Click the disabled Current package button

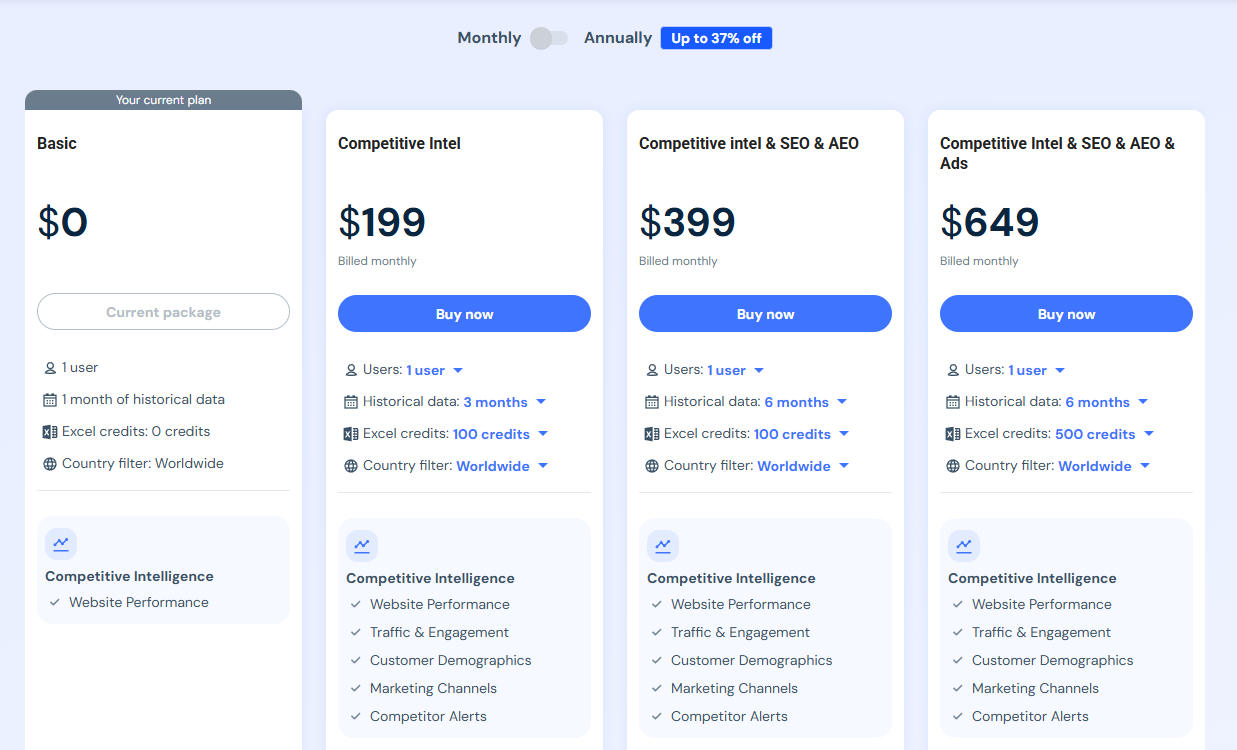pyautogui.click(x=163, y=312)
